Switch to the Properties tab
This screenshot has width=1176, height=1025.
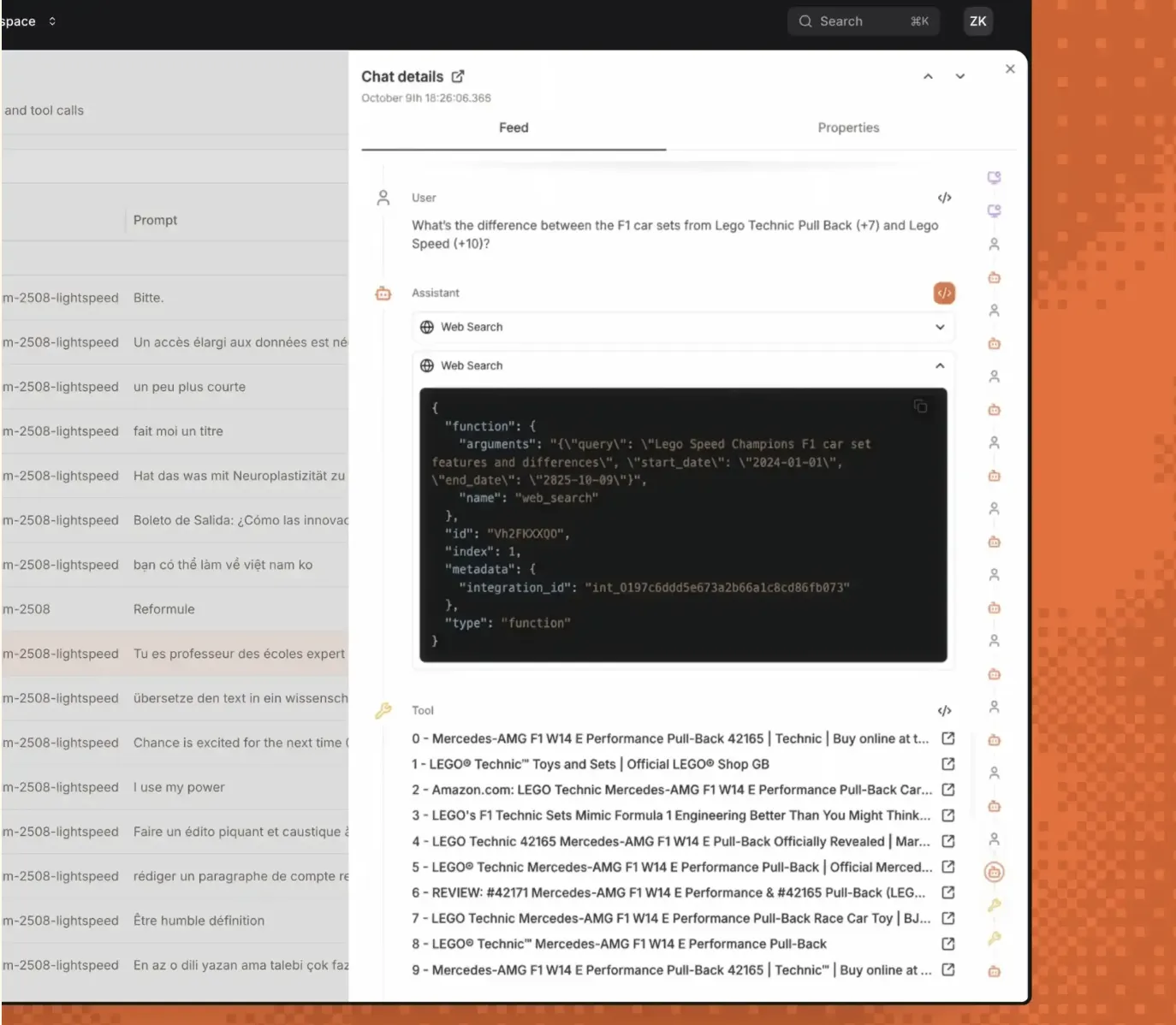[x=847, y=127]
